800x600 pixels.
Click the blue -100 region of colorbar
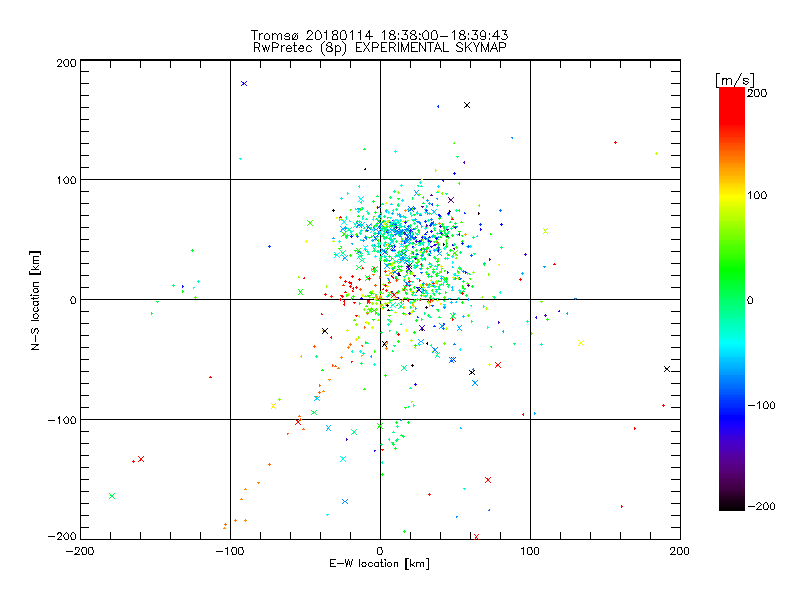[732, 406]
